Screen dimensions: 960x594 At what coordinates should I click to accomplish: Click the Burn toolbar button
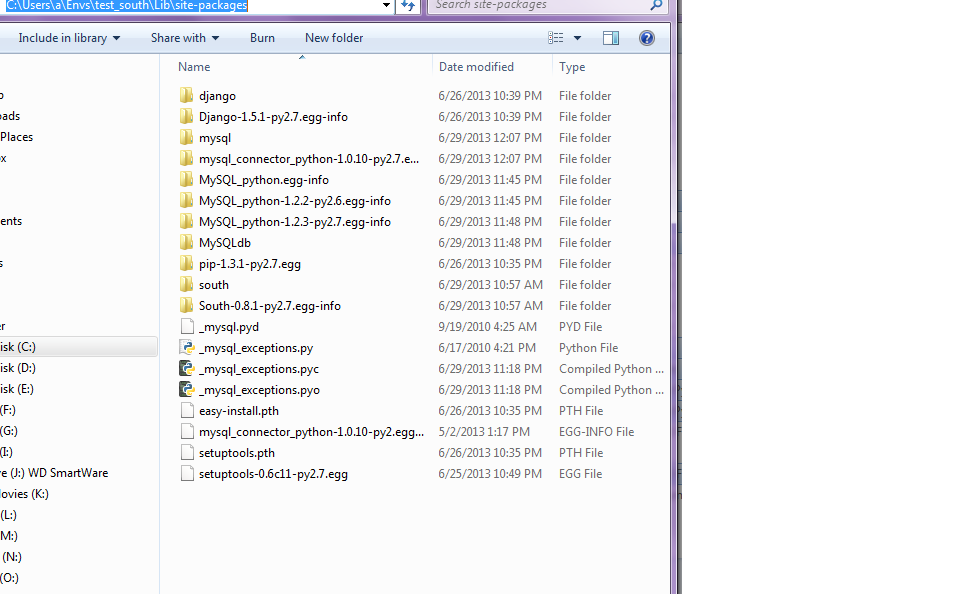[262, 38]
